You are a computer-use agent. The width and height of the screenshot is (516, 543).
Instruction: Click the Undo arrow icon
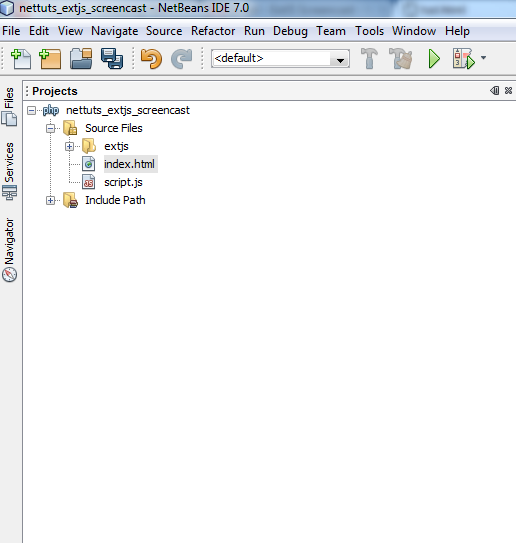151,59
